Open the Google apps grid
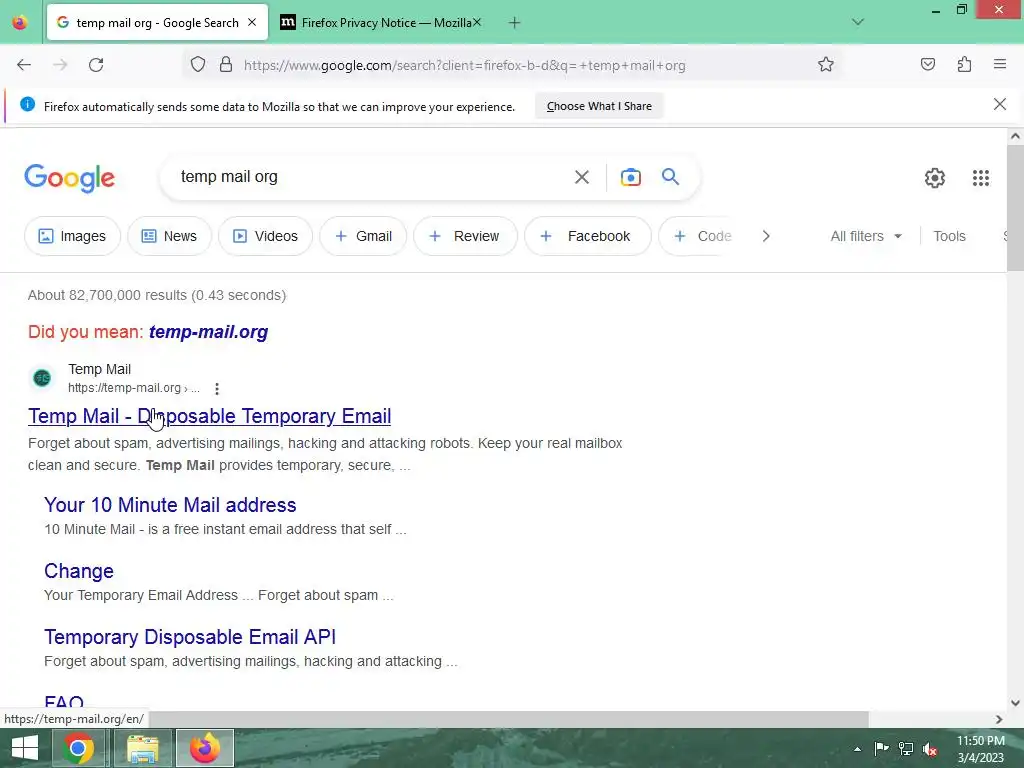This screenshot has width=1024, height=768. pos(981,178)
